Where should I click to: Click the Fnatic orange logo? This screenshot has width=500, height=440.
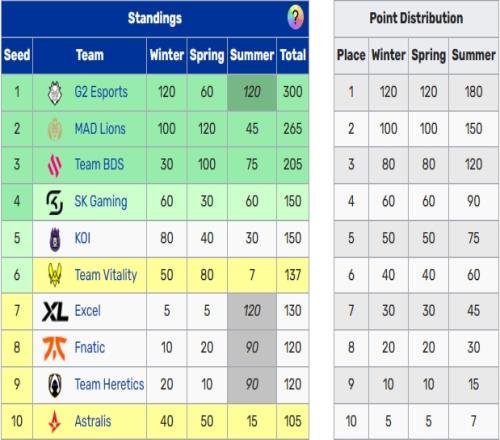[x=55, y=348]
